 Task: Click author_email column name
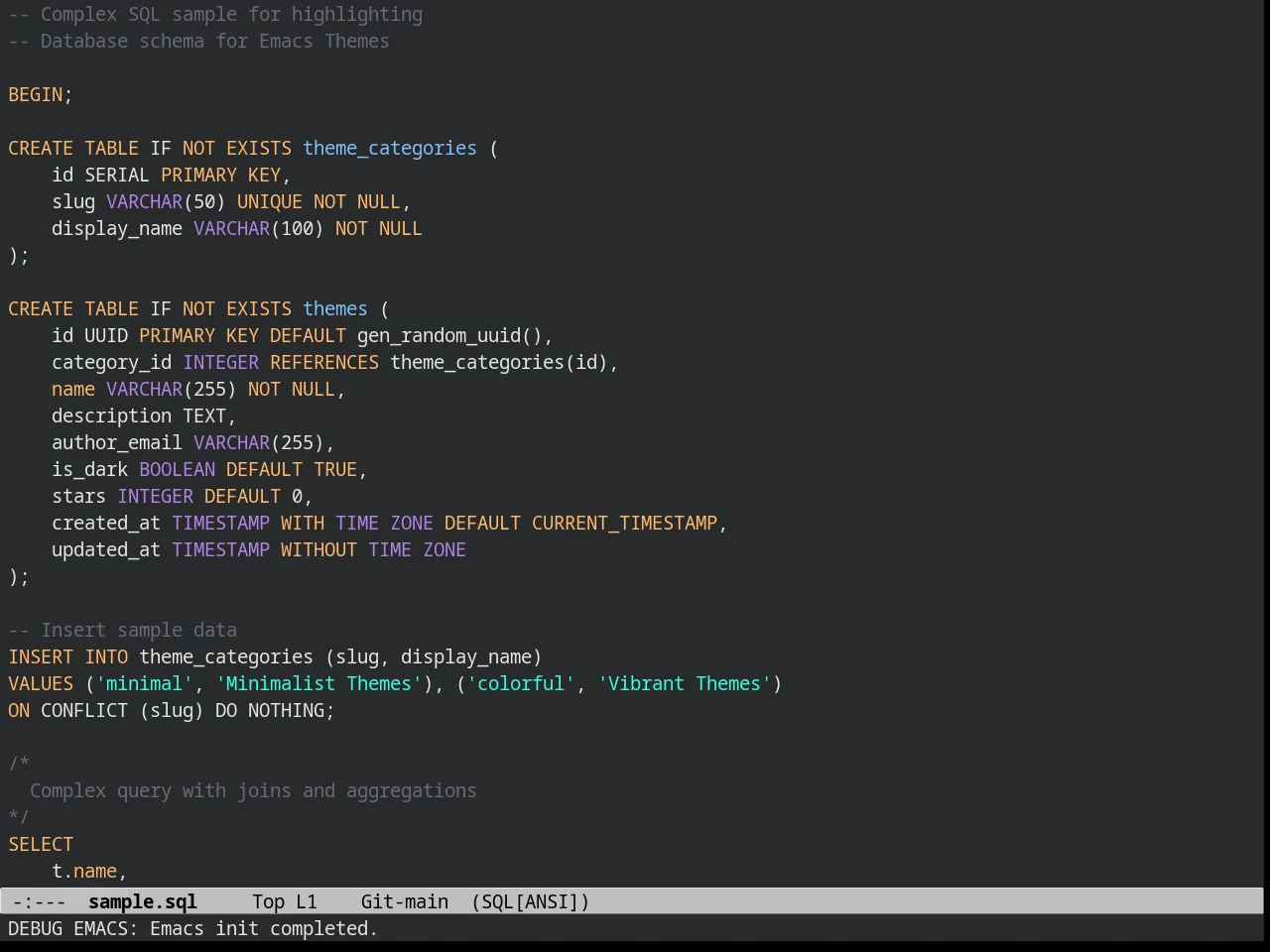pos(117,442)
